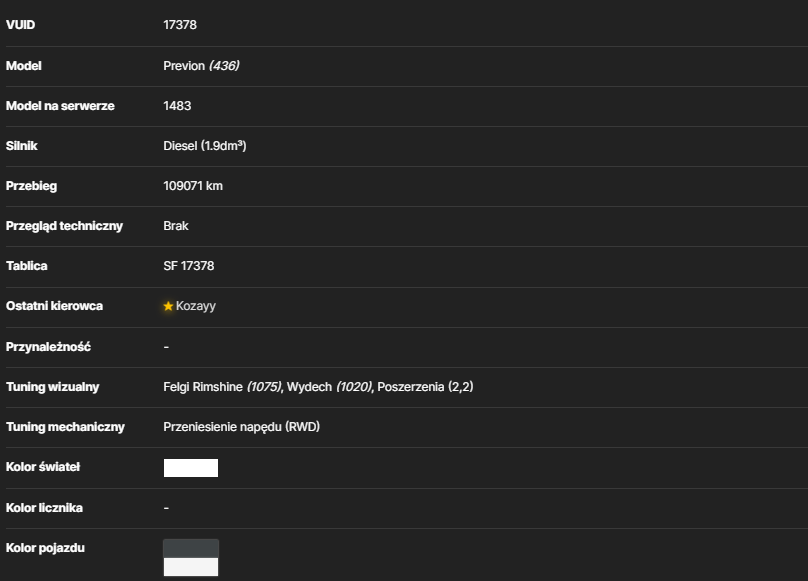Click the VUID value 17378

tap(180, 25)
